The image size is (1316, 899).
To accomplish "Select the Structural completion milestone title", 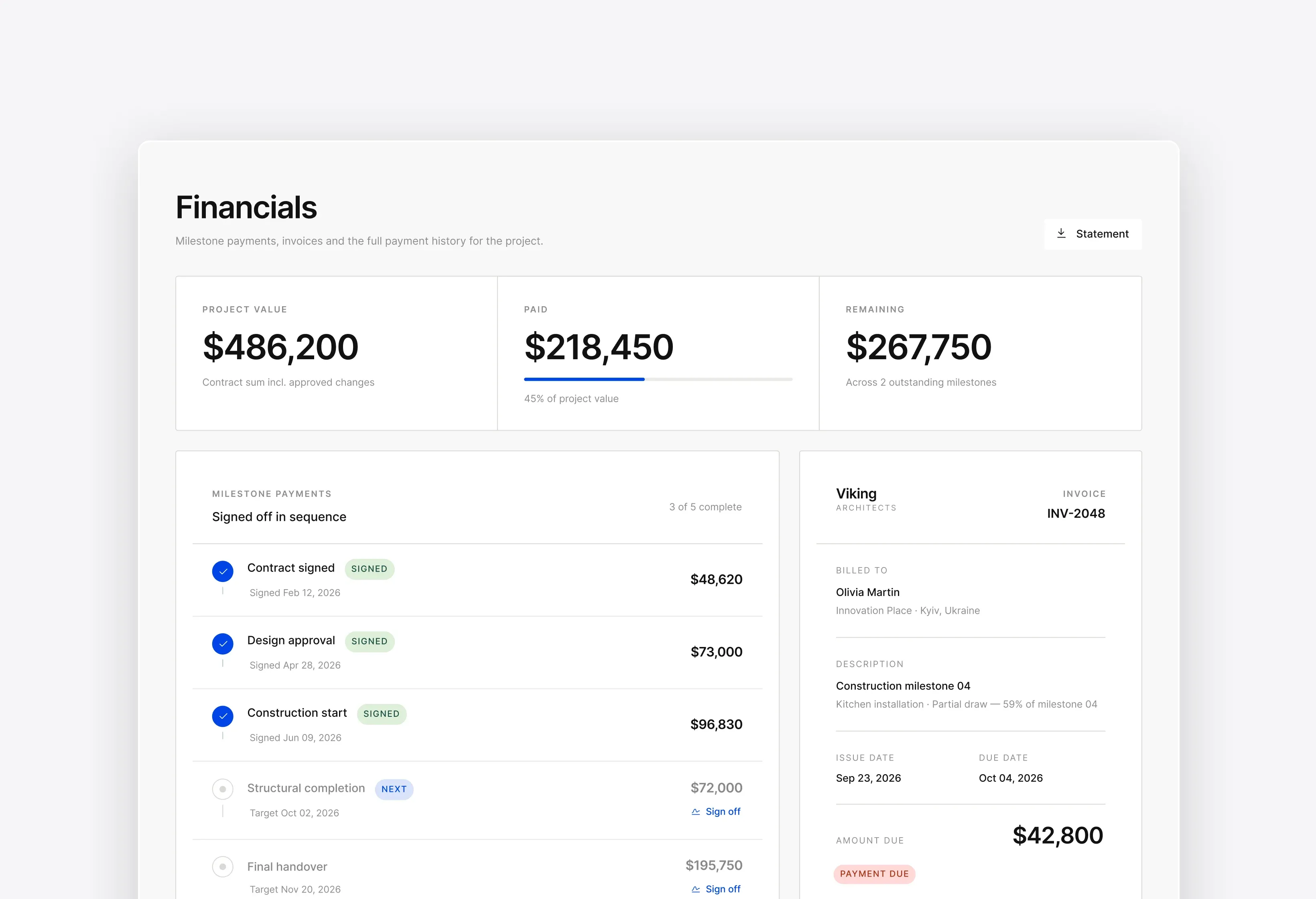I will (307, 789).
